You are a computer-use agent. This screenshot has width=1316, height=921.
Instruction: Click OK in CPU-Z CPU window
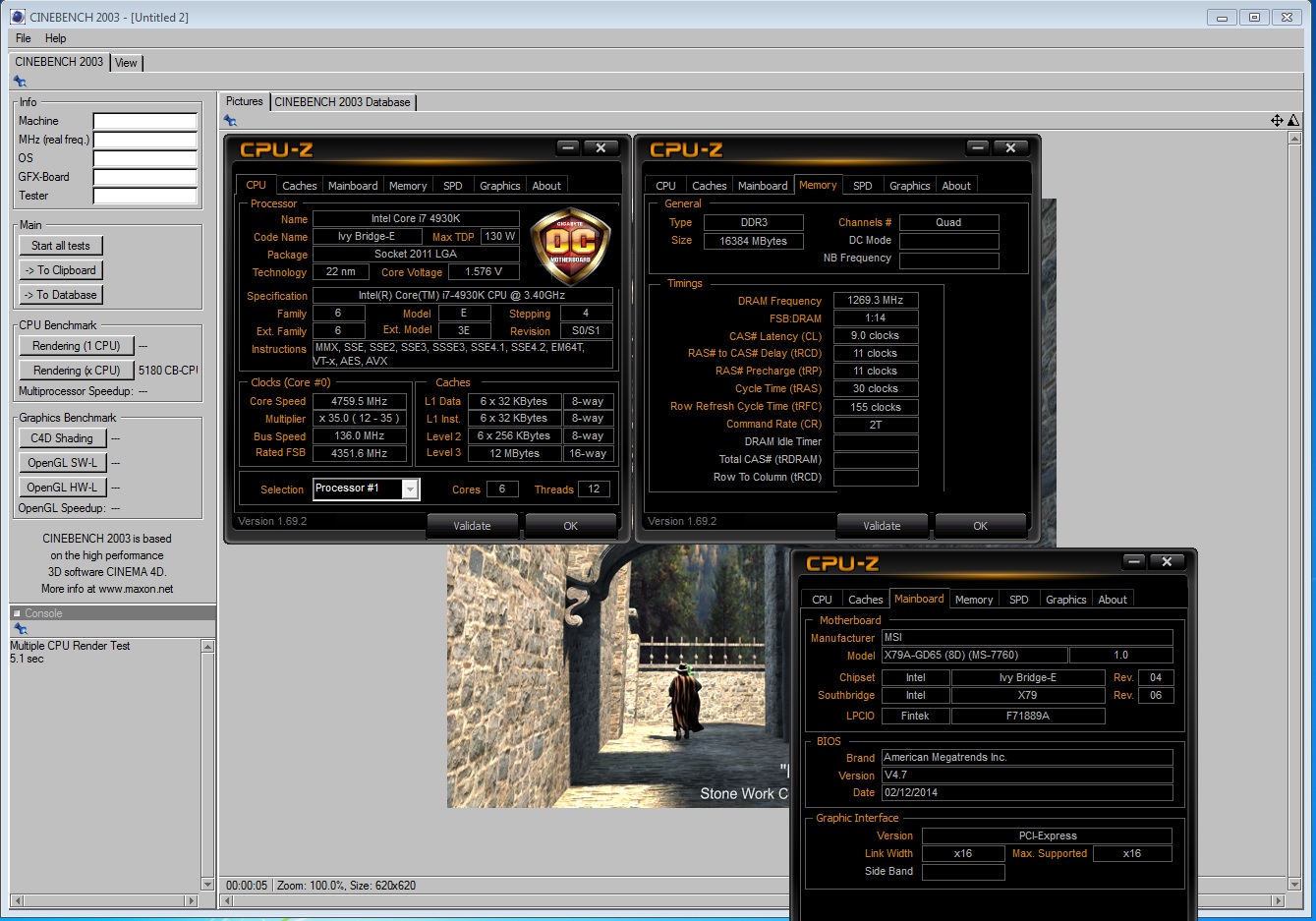(570, 526)
